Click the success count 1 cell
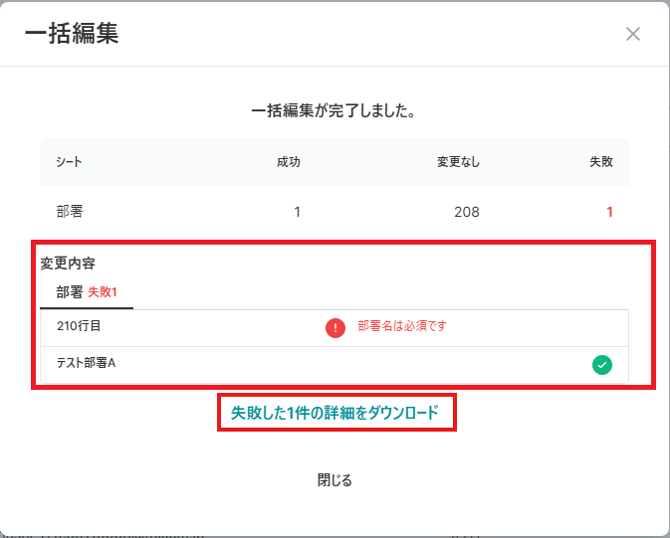This screenshot has height=538, width=670. click(x=297, y=212)
